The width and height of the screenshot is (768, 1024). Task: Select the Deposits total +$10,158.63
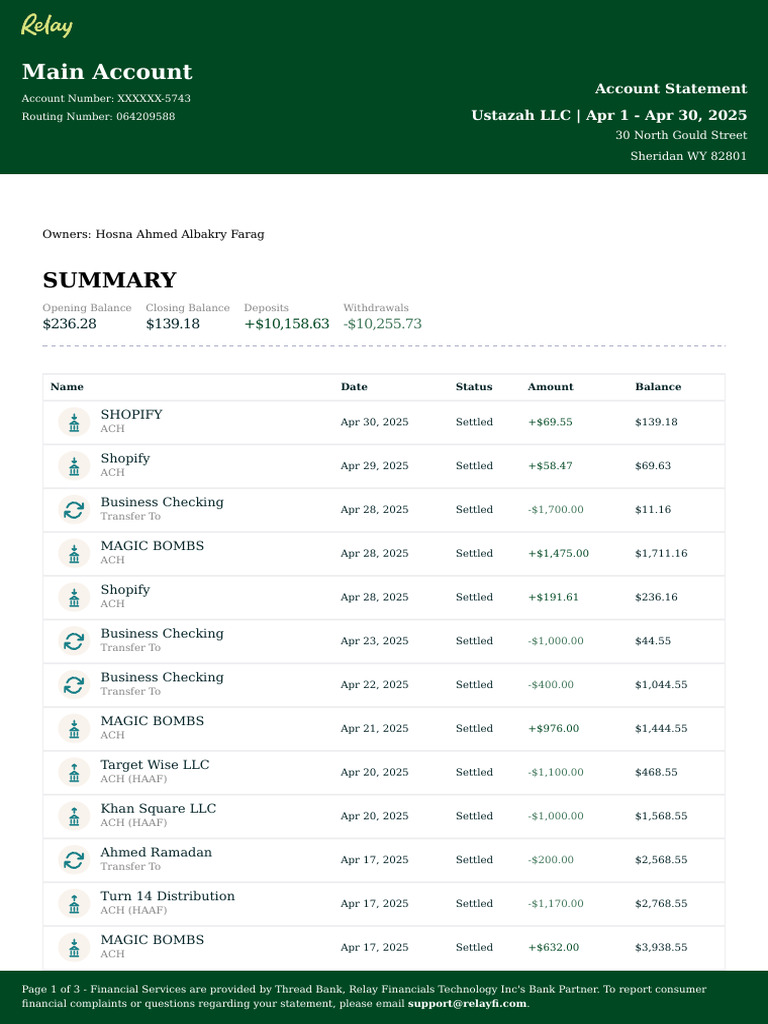pos(287,324)
